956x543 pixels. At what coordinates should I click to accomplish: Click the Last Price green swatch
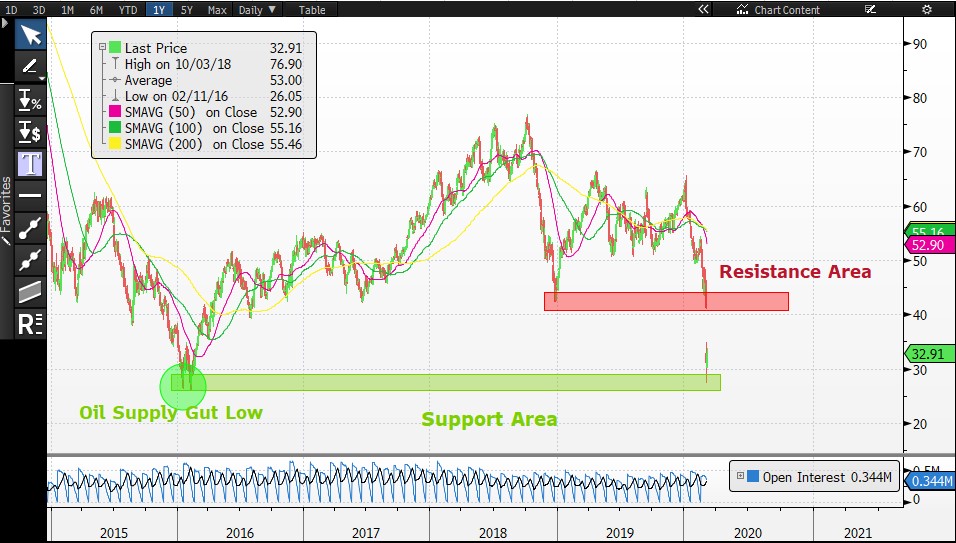[x=115, y=48]
